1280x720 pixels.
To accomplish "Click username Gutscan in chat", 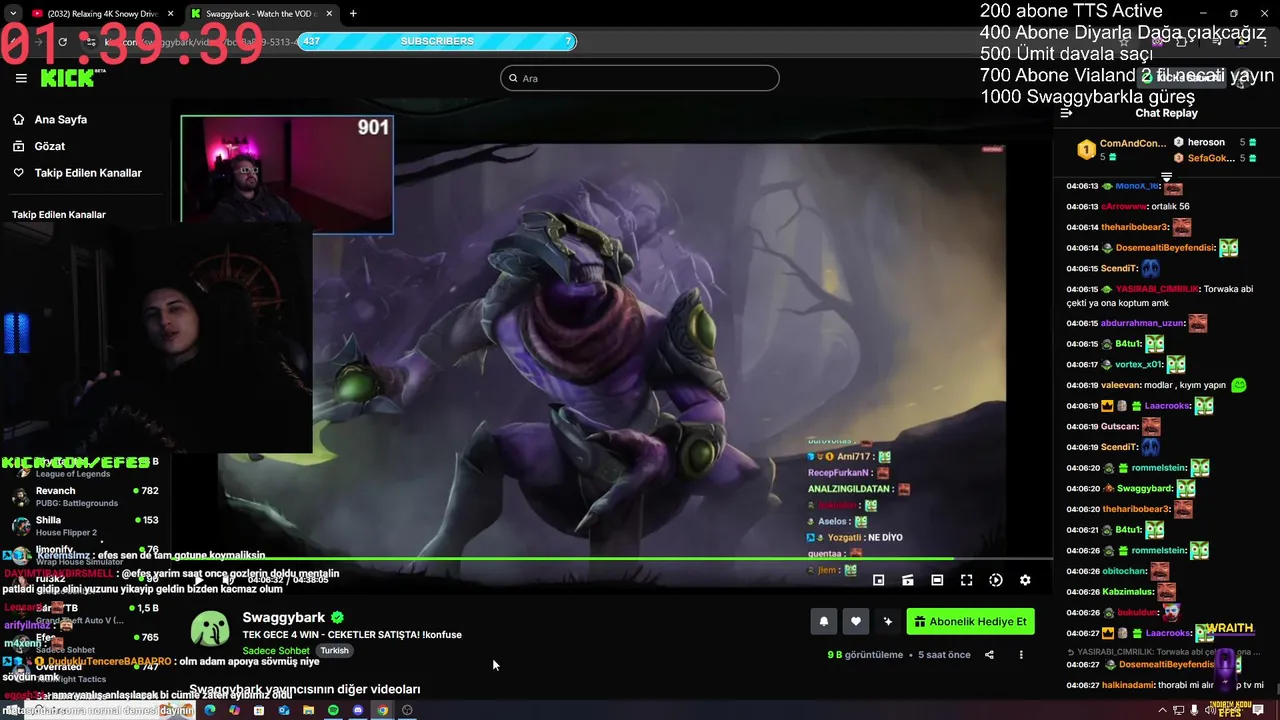I will pos(1119,427).
